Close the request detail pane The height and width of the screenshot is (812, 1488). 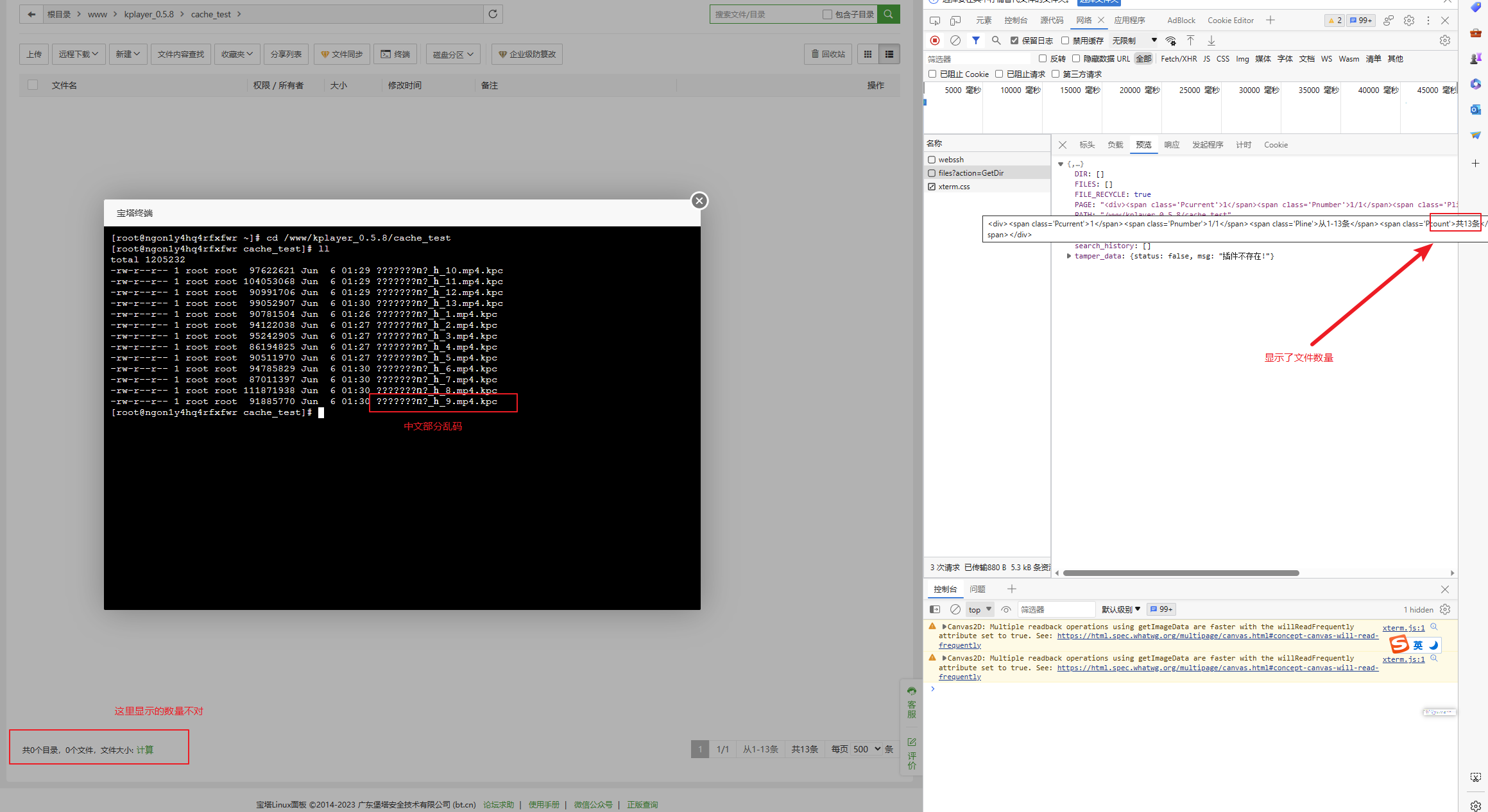1063,145
